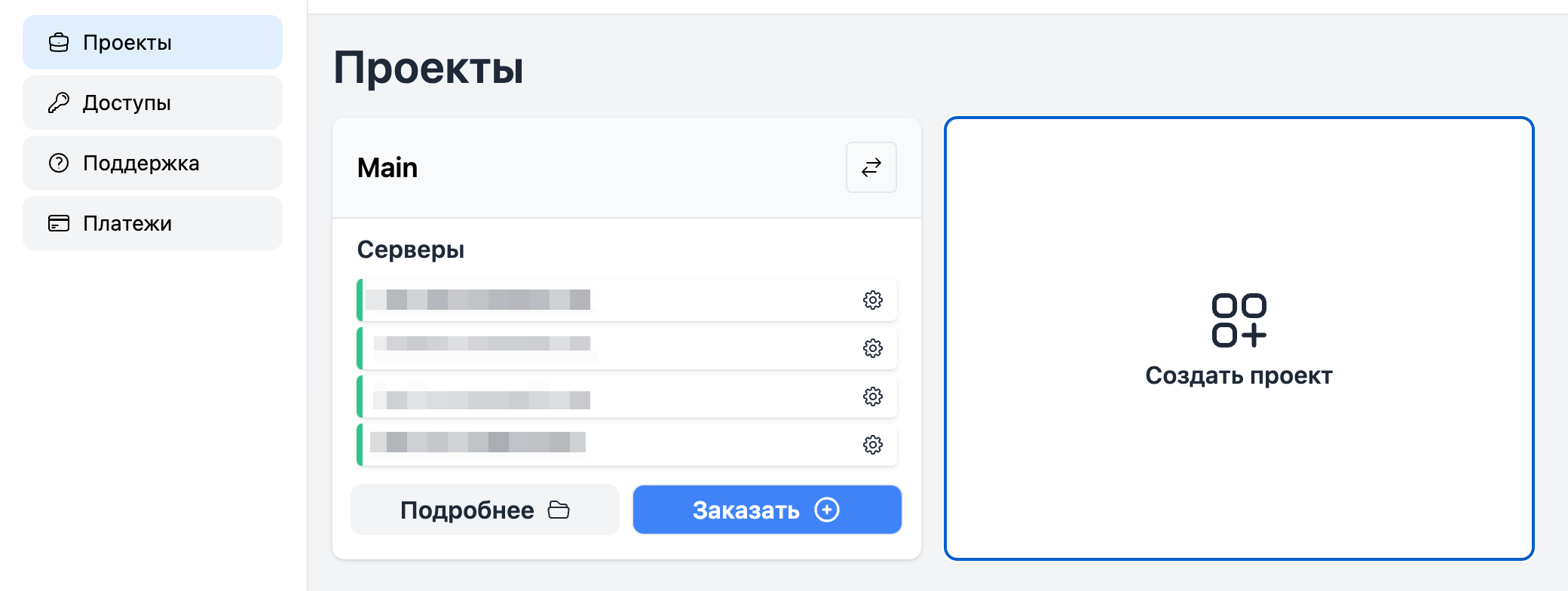Click the swap arrows icon beside Main
The image size is (1568, 591).
(x=871, y=167)
